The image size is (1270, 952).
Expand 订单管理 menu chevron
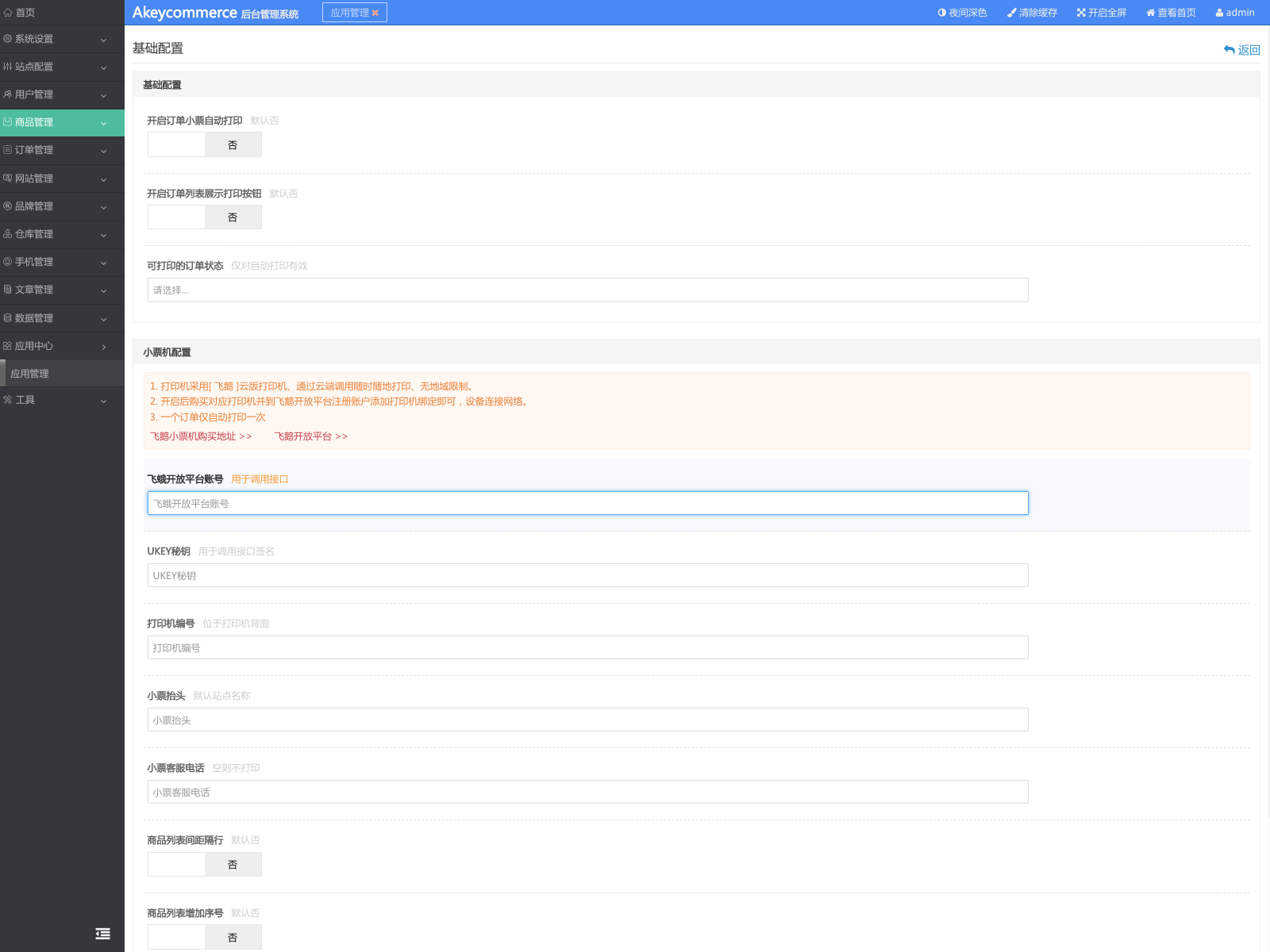(x=103, y=151)
